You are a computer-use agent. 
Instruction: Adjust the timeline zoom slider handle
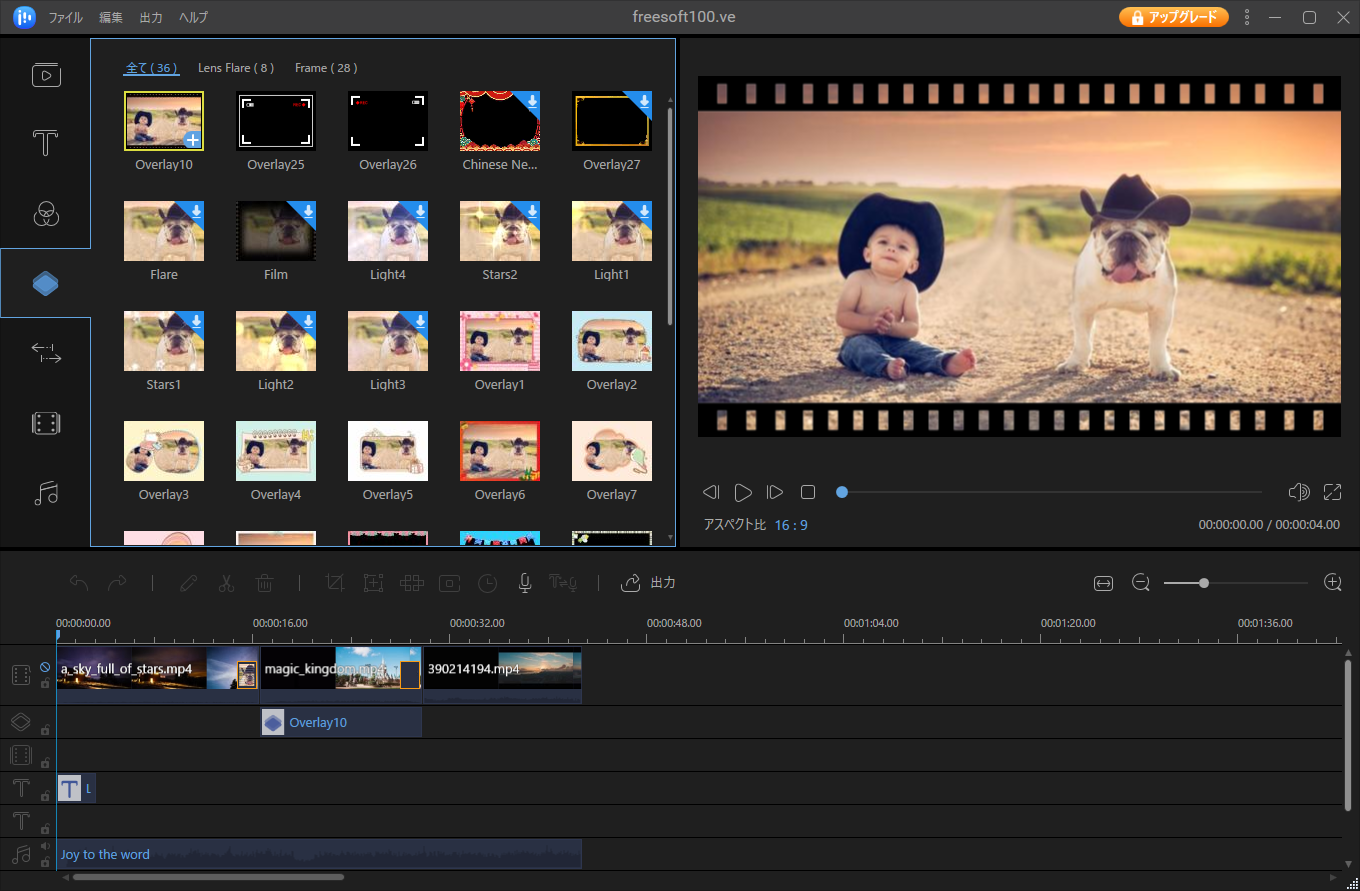(x=1204, y=583)
